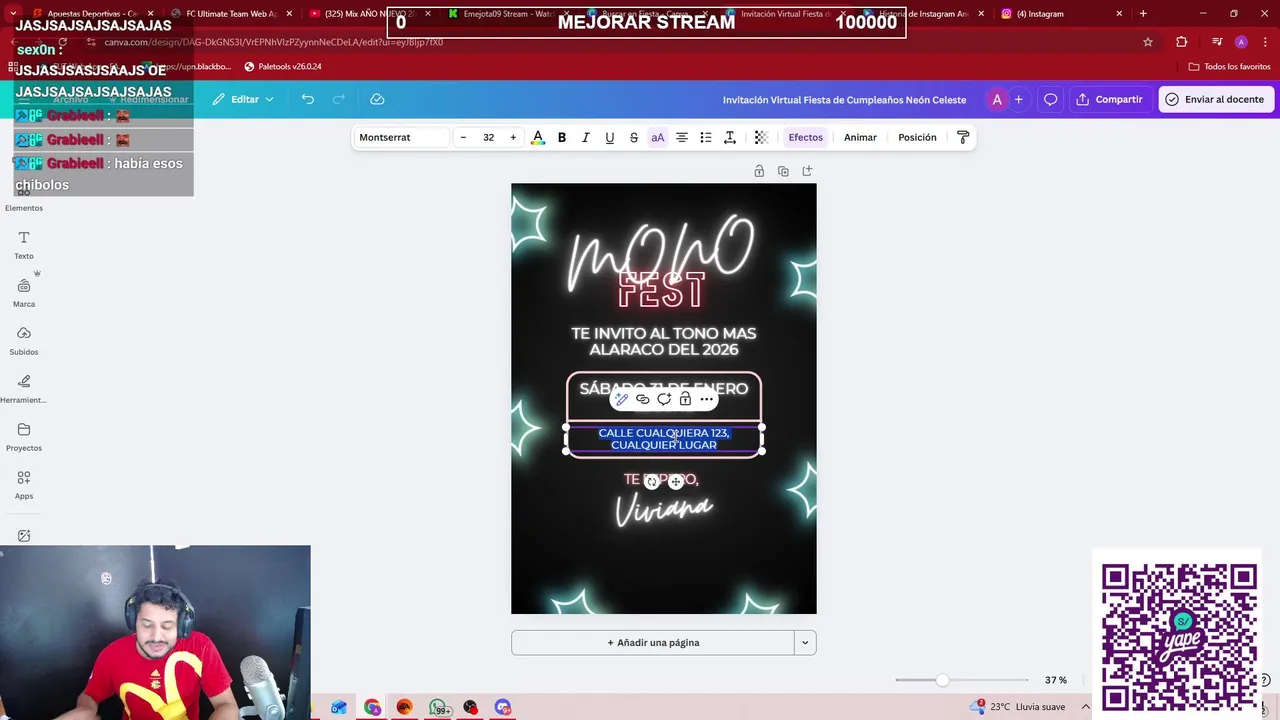Open the Herramientas sidebar panel
Screen dimensions: 1280x720
(24, 389)
